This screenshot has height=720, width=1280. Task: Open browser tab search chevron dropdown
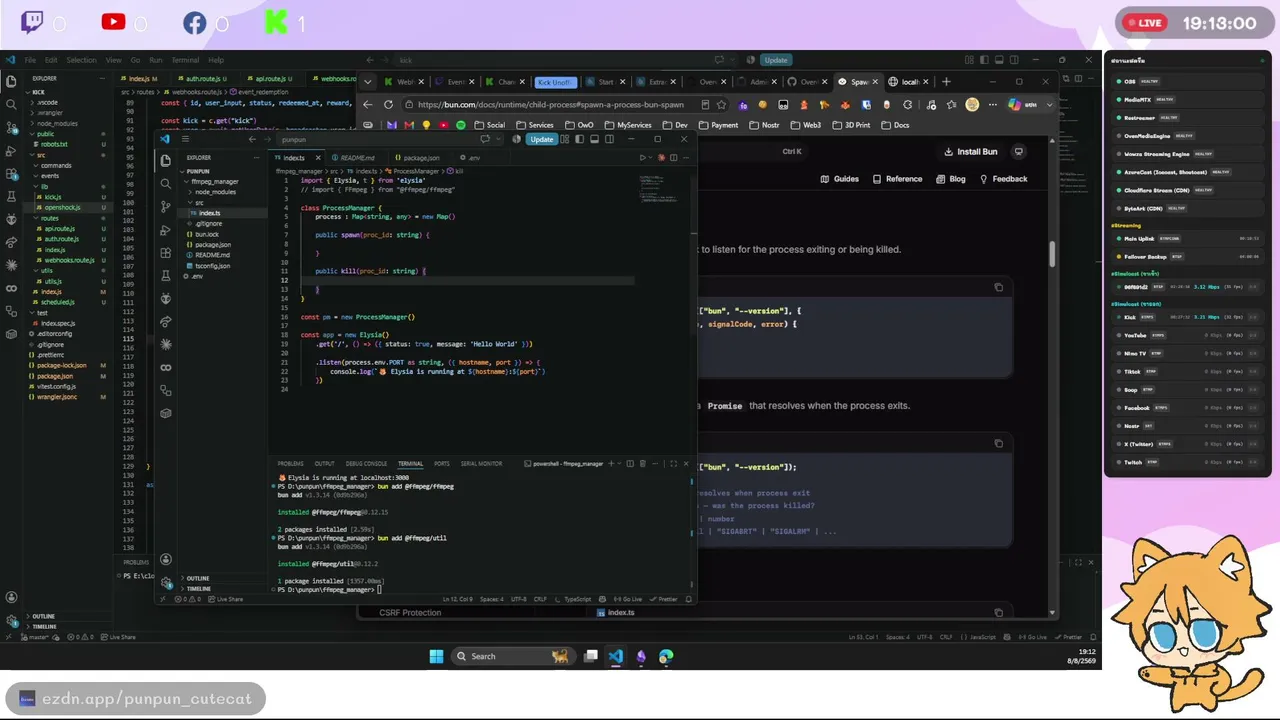click(368, 82)
